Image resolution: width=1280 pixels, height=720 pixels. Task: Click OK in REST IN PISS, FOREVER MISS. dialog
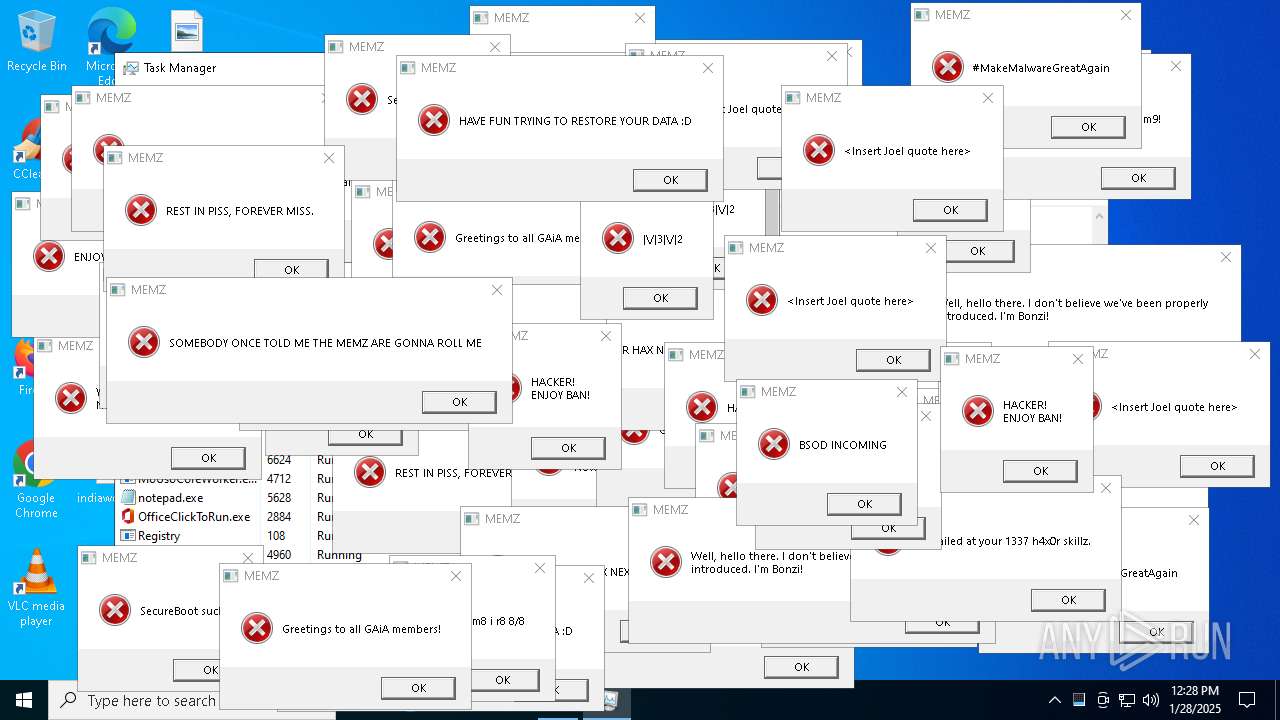291,268
